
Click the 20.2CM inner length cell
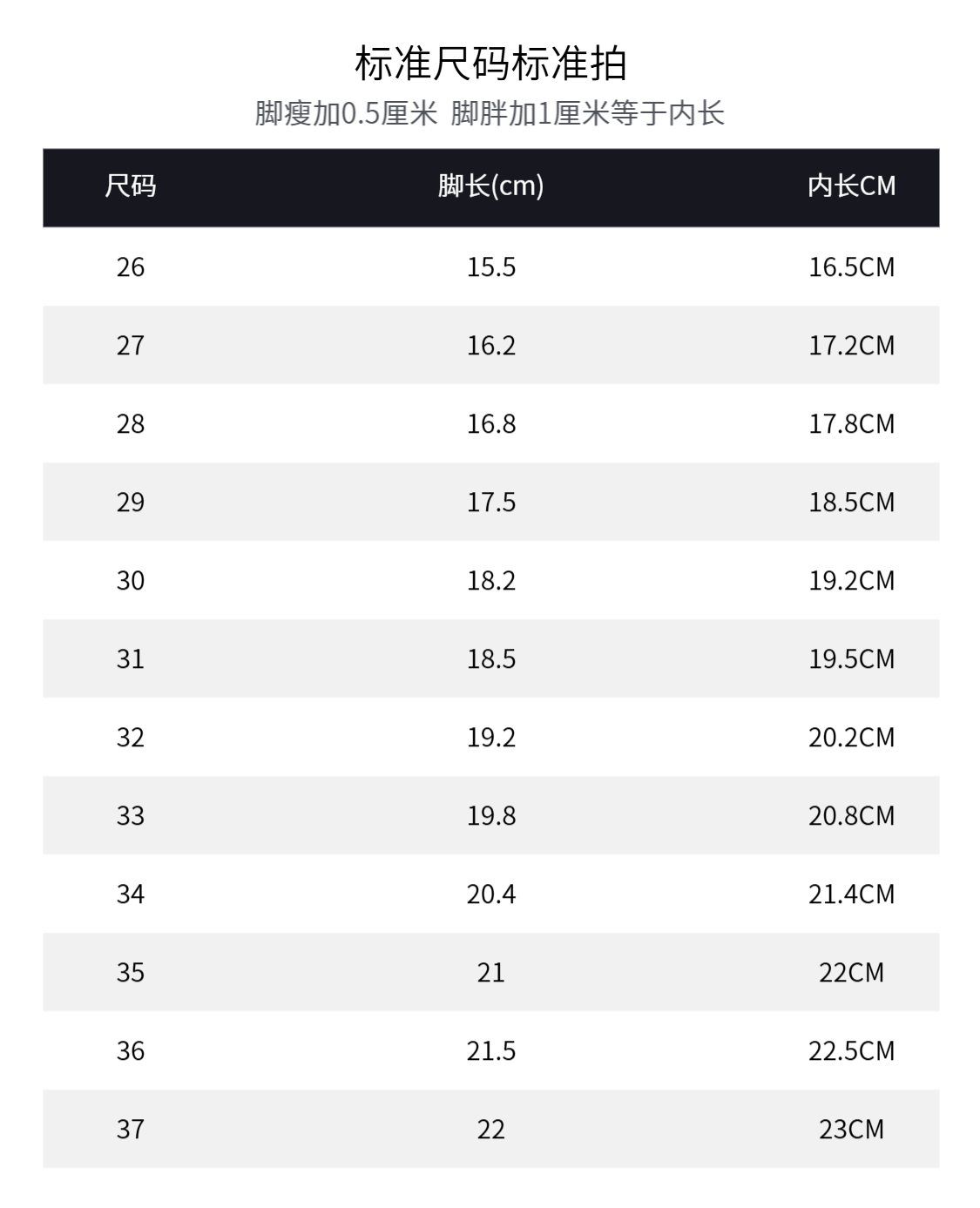pos(851,737)
